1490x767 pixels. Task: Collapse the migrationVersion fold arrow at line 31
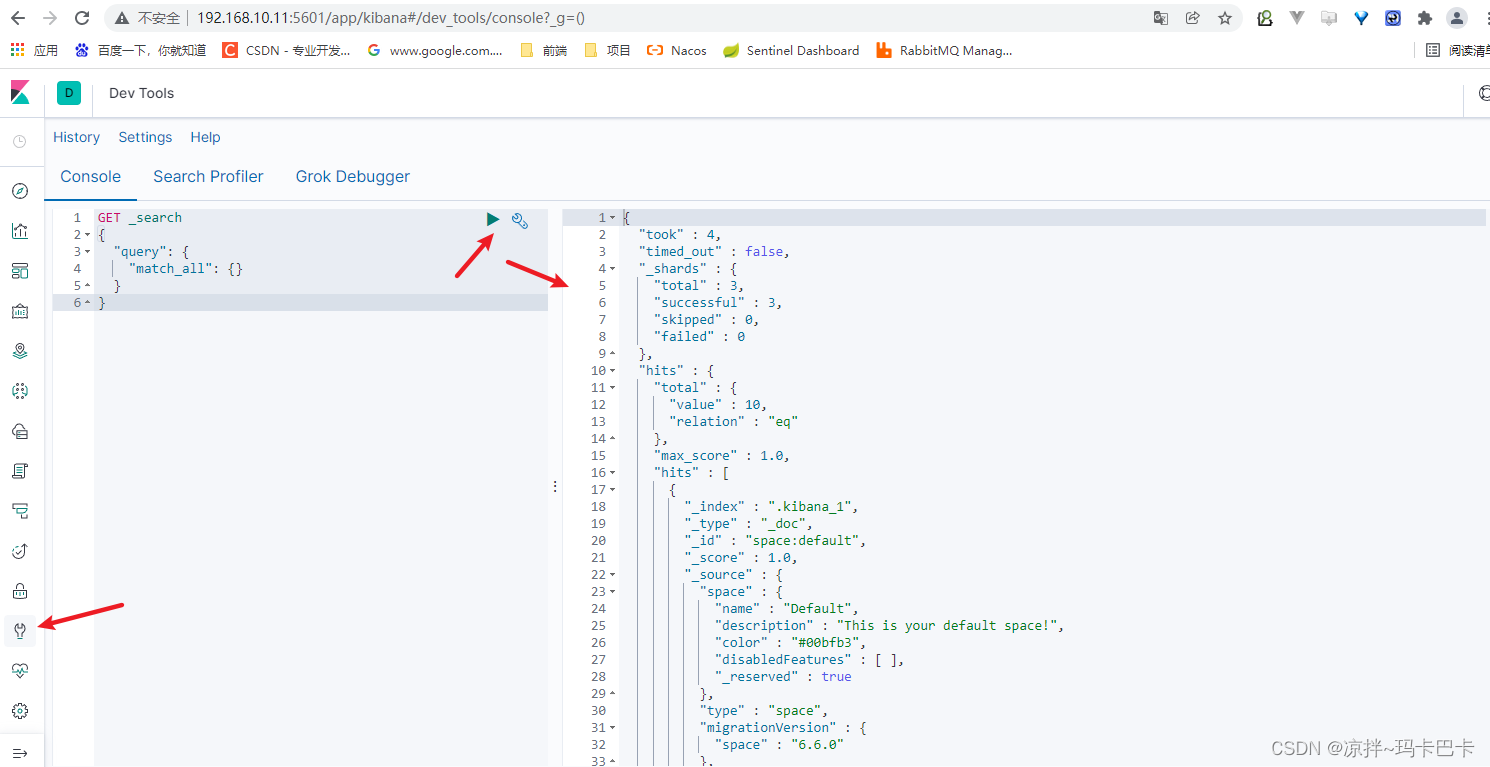click(x=613, y=728)
